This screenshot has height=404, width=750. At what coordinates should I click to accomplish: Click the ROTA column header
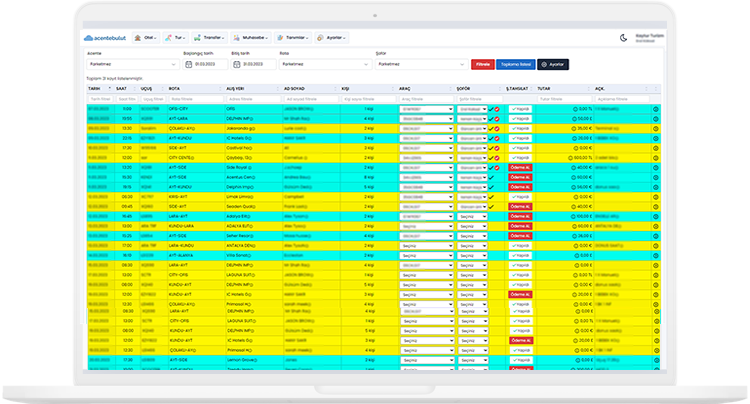click(195, 88)
